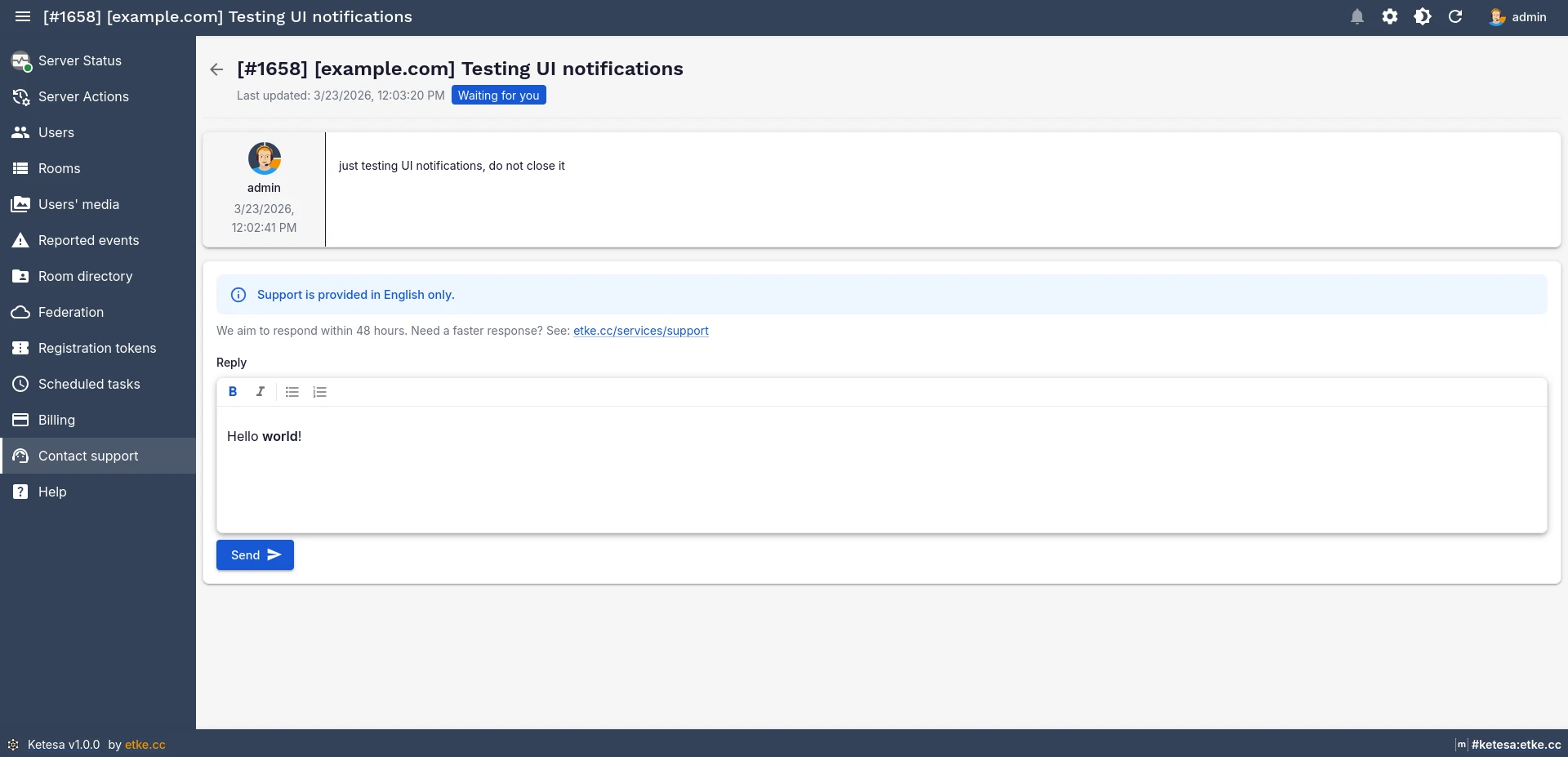Navigate to Registration tokens

pyautogui.click(x=96, y=348)
